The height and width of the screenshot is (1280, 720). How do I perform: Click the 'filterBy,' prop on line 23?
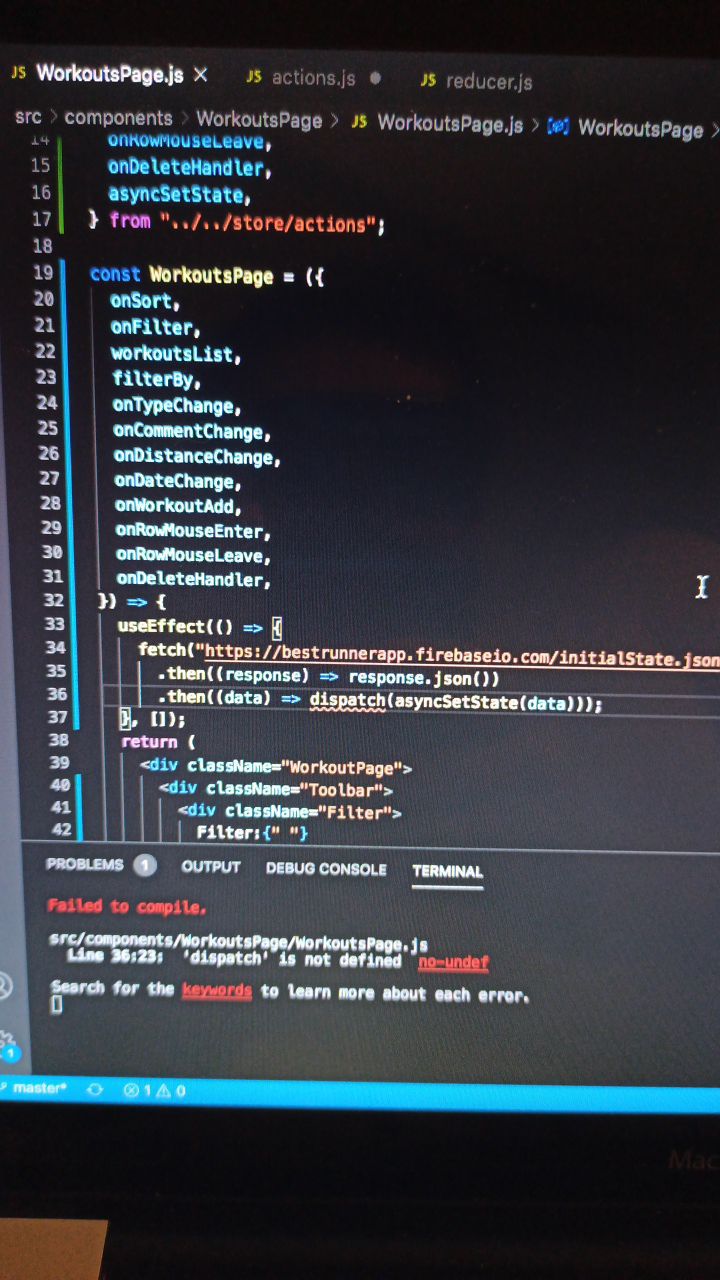click(157, 379)
